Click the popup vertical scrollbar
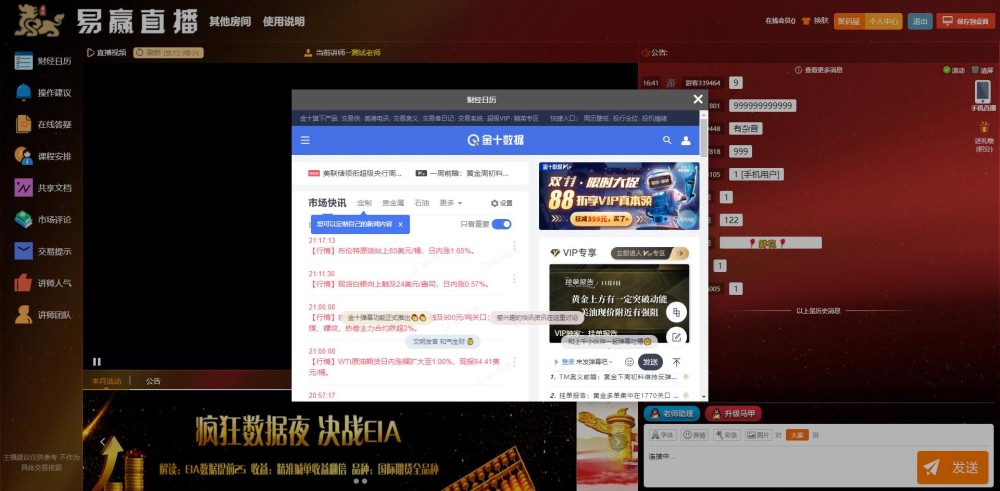Screen dimensions: 1000x491 pos(704,136)
